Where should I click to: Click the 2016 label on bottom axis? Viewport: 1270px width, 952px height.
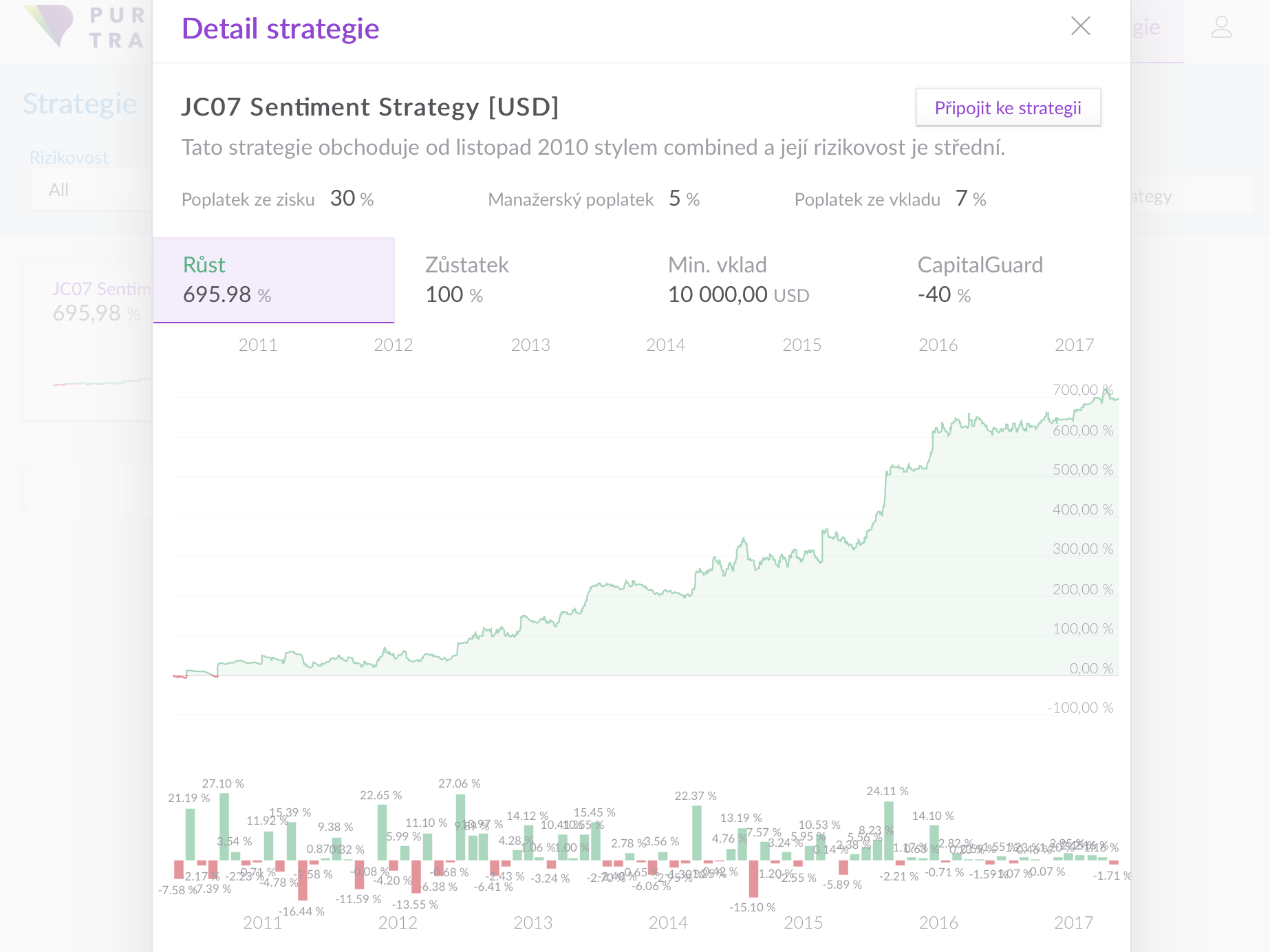click(938, 922)
